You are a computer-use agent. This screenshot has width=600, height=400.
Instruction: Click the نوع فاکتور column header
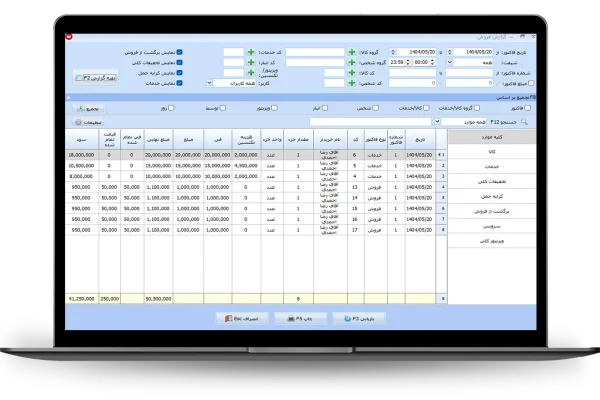[376, 140]
